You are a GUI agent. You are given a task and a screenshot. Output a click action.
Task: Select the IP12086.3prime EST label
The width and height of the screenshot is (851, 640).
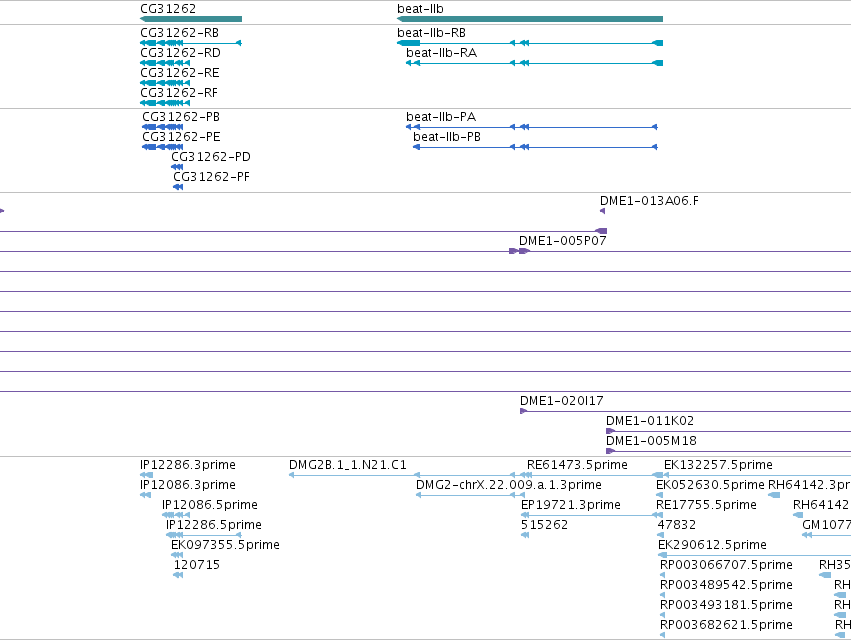click(188, 485)
